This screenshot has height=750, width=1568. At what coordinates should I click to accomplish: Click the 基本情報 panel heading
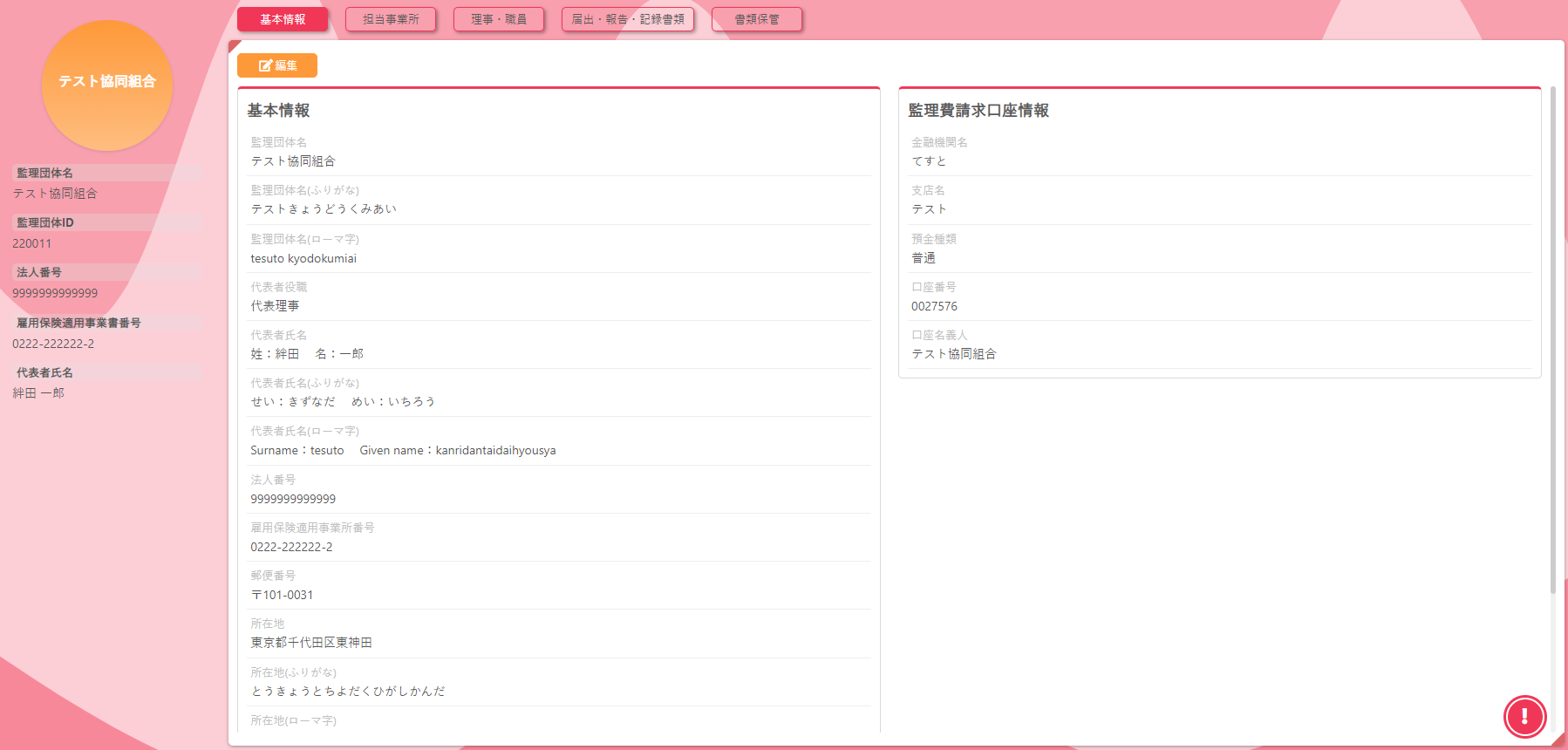[278, 111]
